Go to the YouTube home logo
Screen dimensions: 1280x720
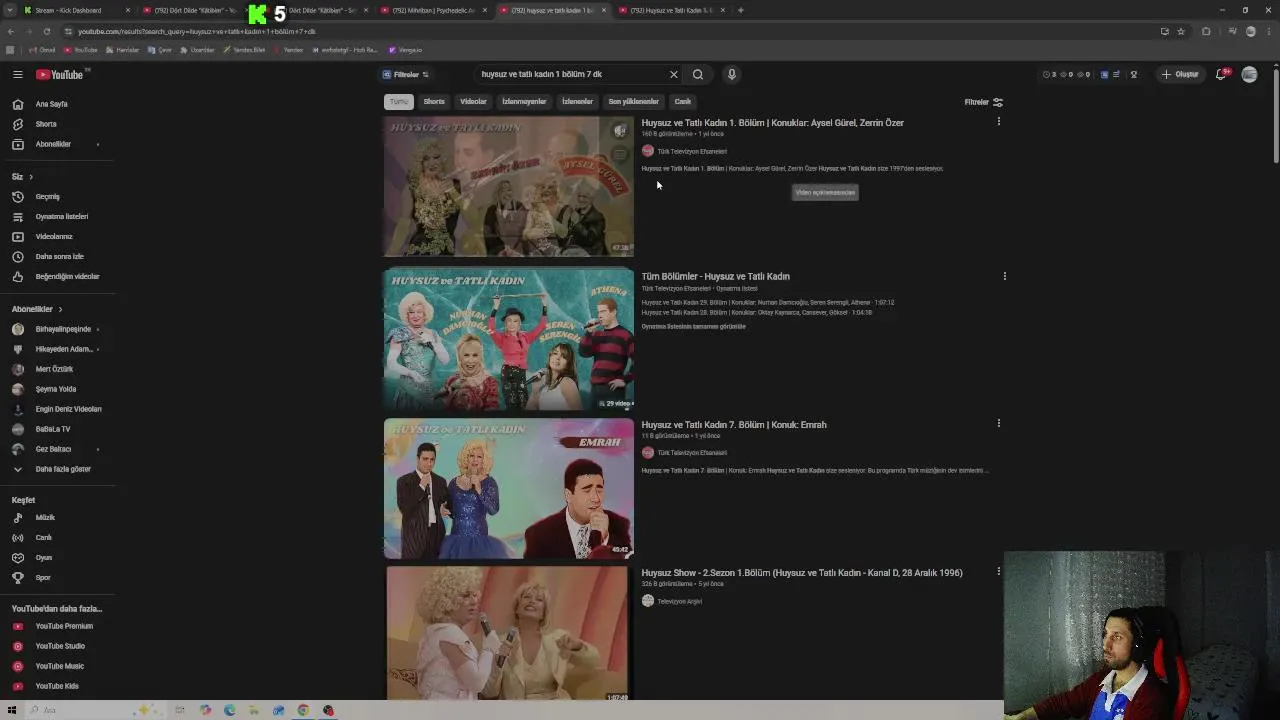pos(60,74)
